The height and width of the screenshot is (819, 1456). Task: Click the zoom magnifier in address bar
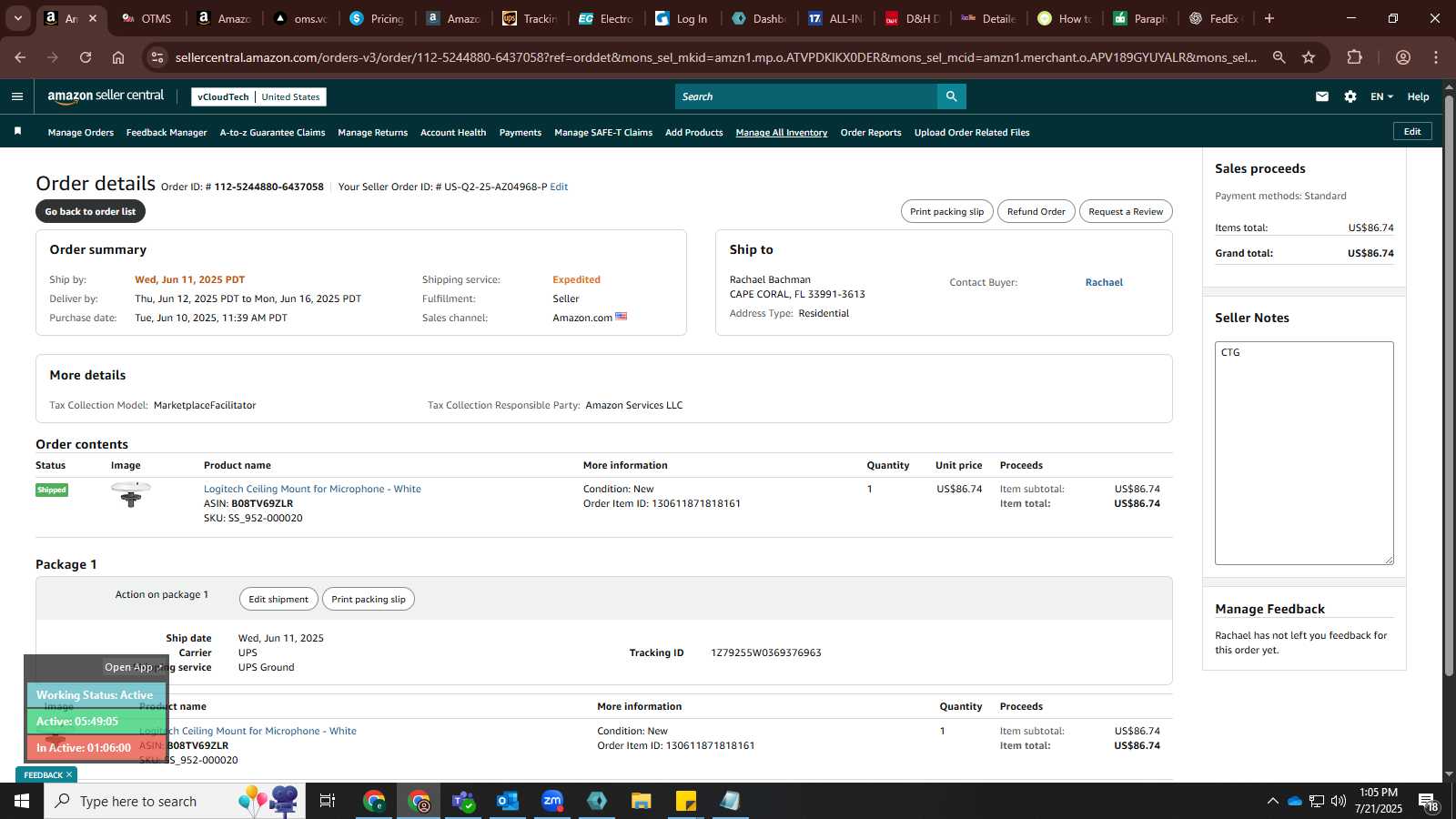pyautogui.click(x=1279, y=57)
